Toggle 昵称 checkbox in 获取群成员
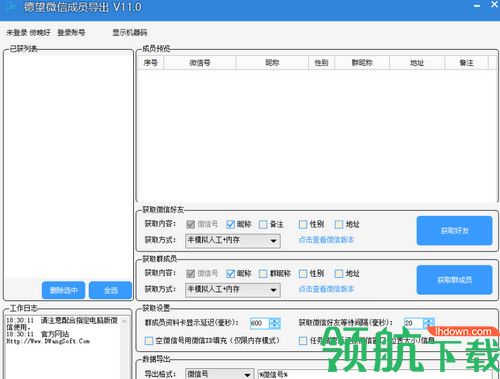 point(230,274)
